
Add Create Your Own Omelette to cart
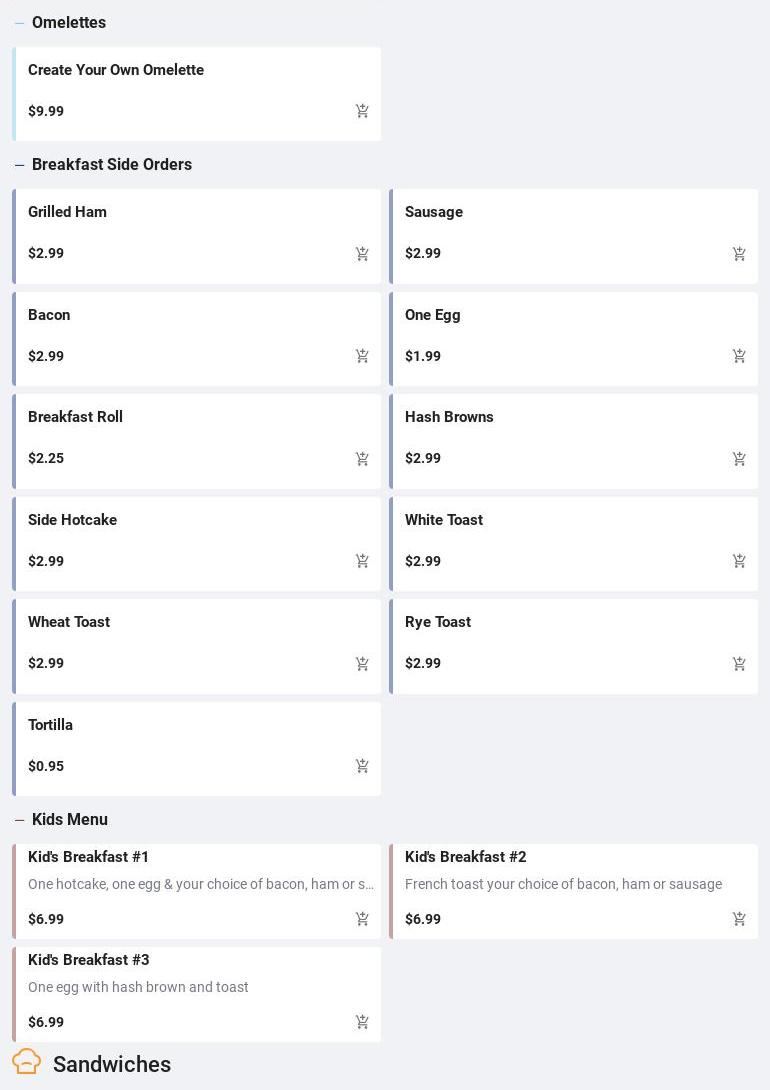click(362, 111)
